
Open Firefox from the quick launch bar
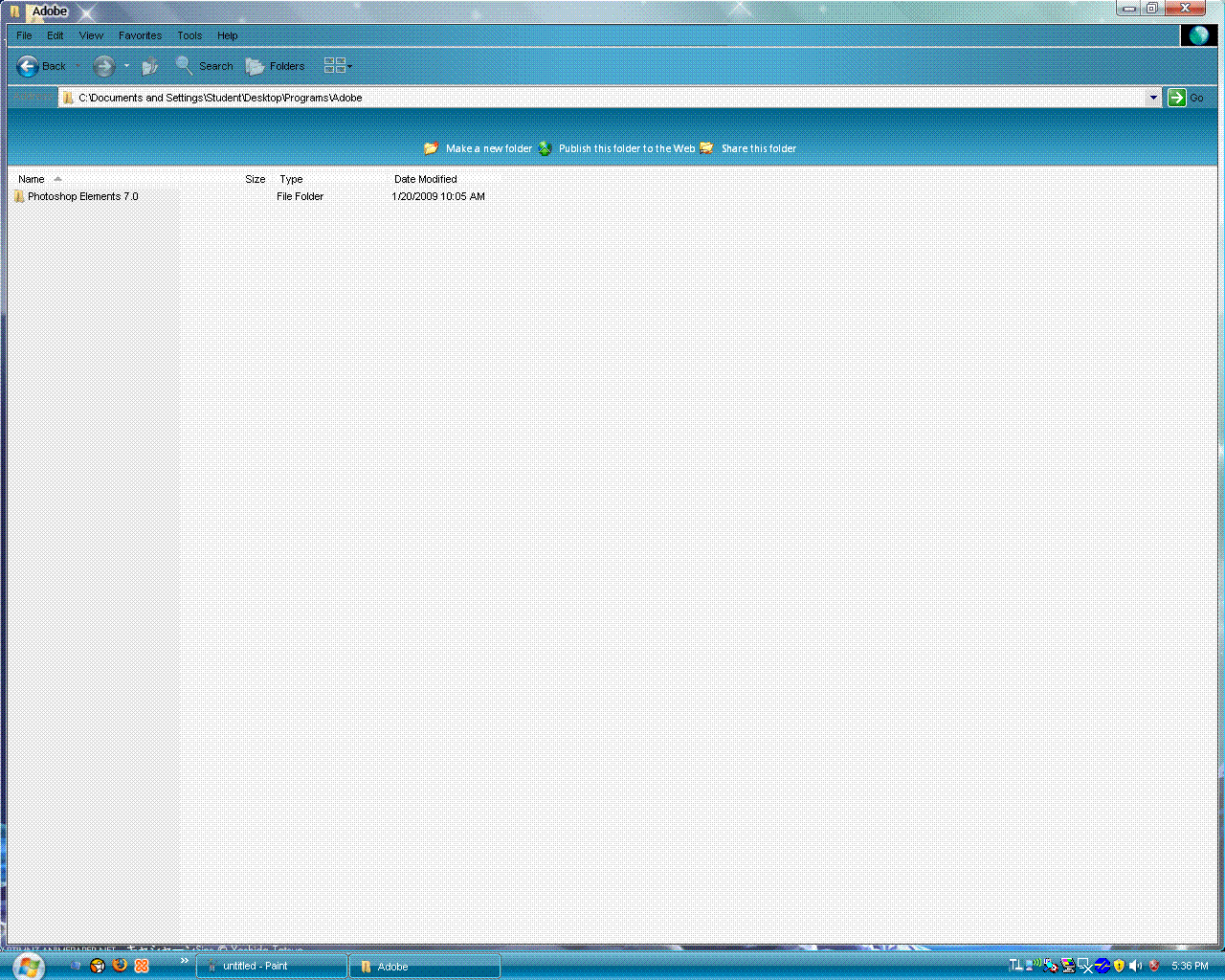click(120, 965)
